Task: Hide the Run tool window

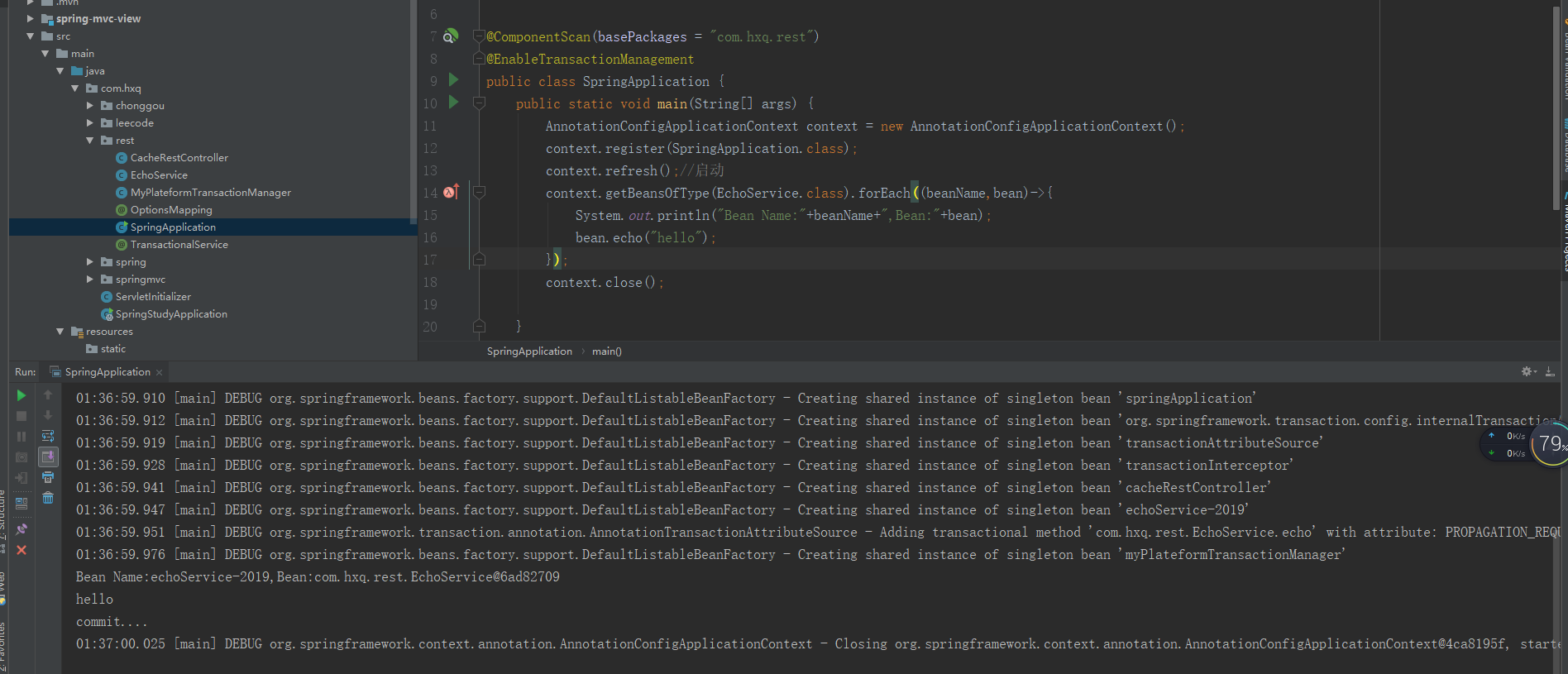Action: tap(1550, 372)
